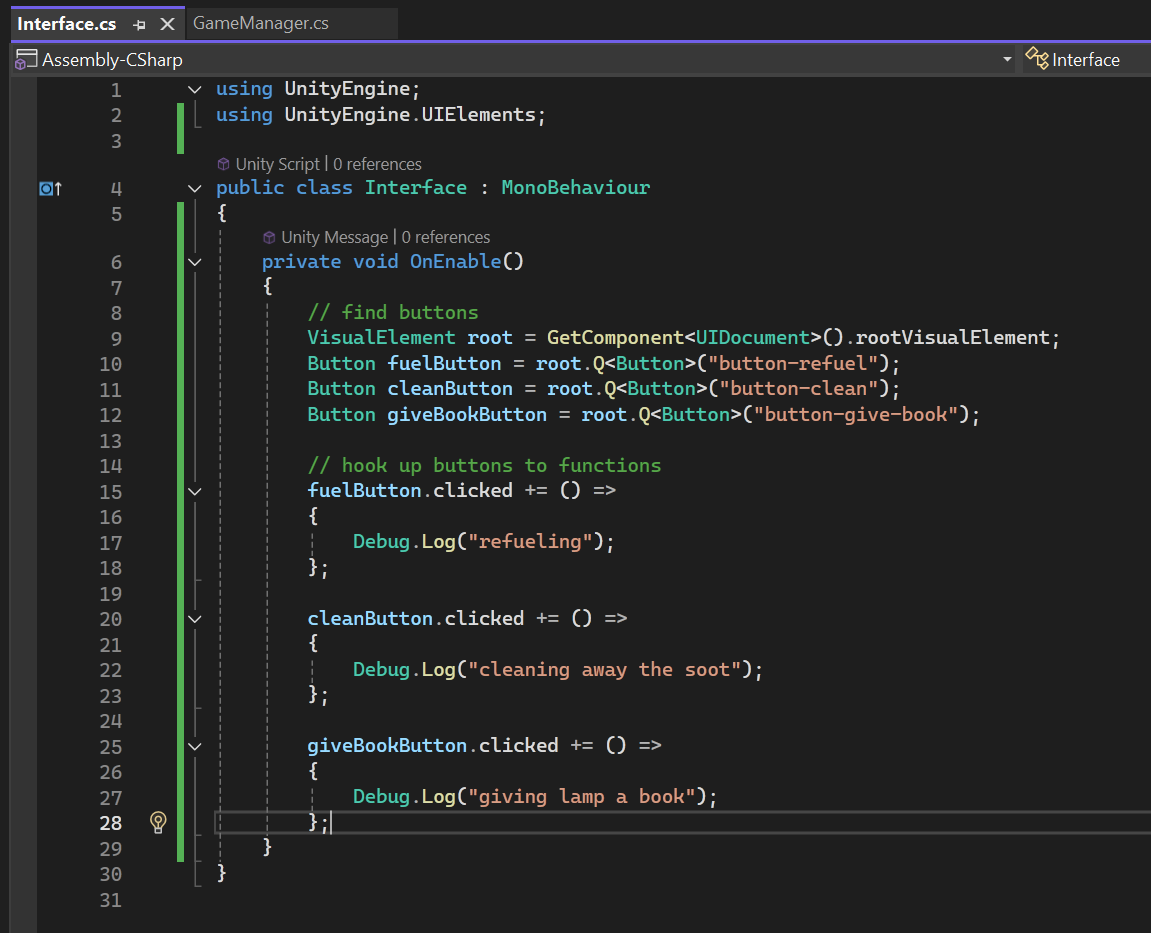Click the Unity Message CodeLens label

(x=335, y=237)
